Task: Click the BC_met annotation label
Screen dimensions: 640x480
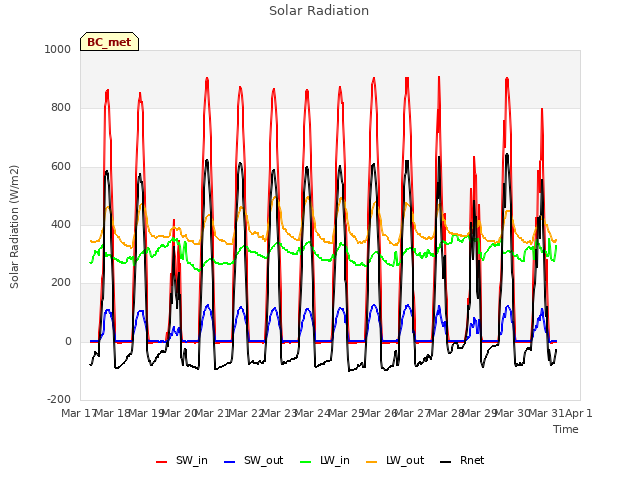Action: click(109, 42)
